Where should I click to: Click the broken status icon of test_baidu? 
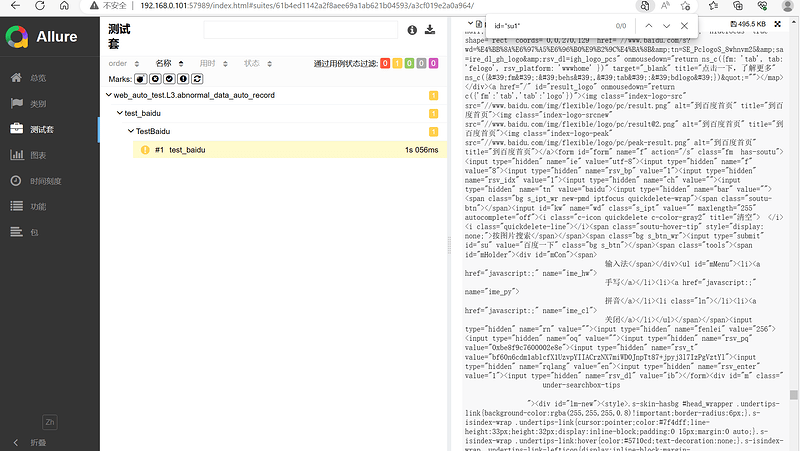pyautogui.click(x=145, y=150)
